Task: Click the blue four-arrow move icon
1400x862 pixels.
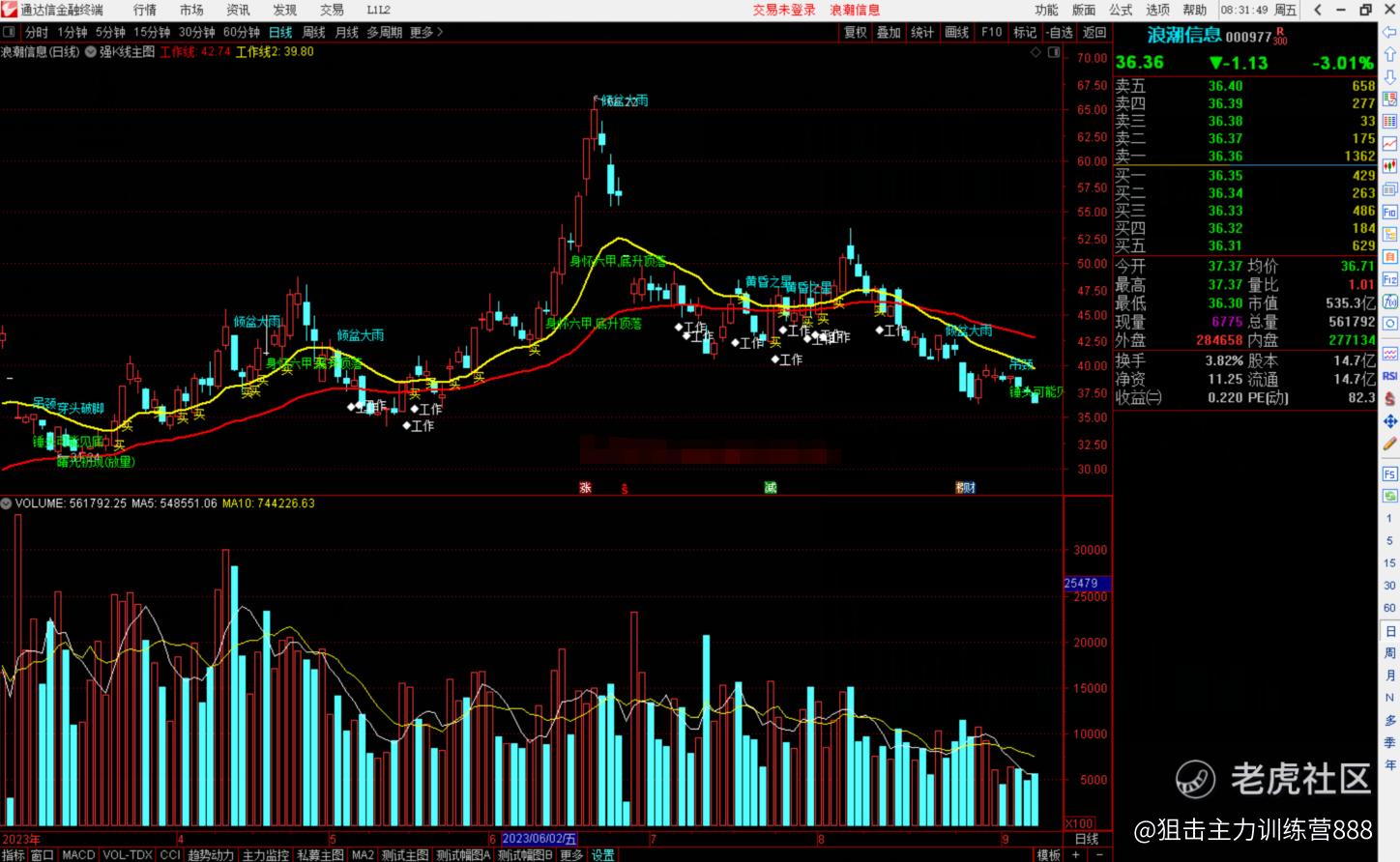Action: click(x=1389, y=420)
